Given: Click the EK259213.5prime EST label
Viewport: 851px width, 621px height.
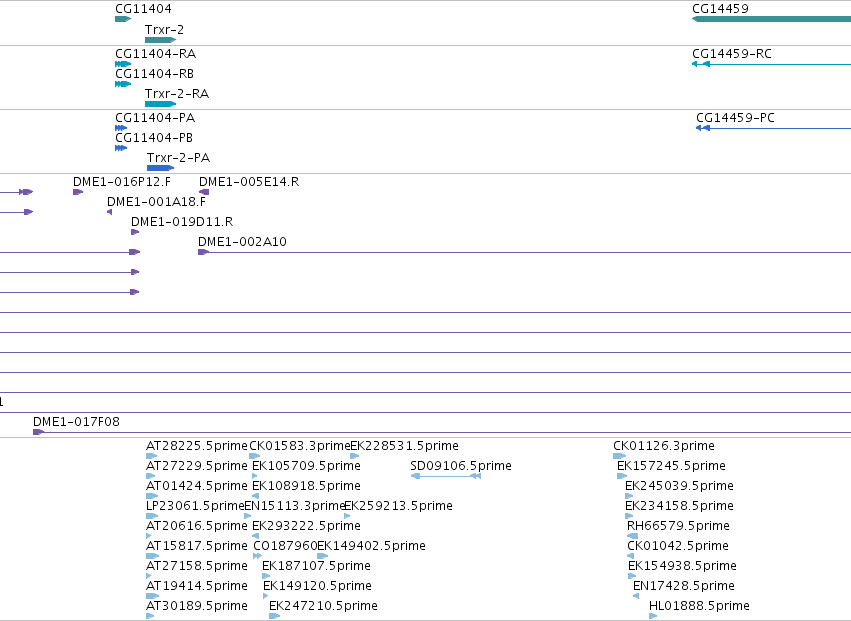Looking at the screenshot, I should 399,506.
